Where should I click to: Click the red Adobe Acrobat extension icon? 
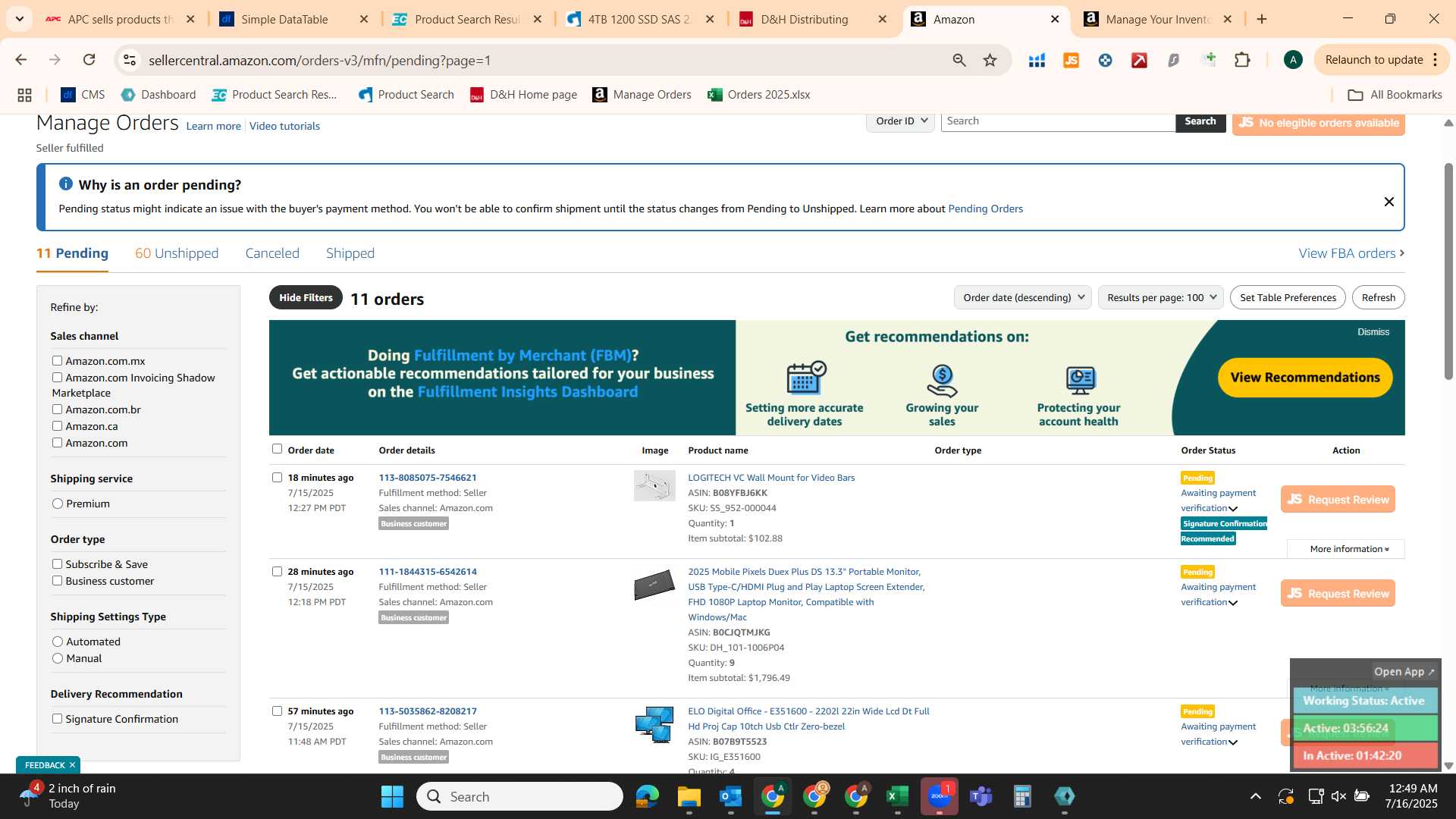pos(1139,60)
